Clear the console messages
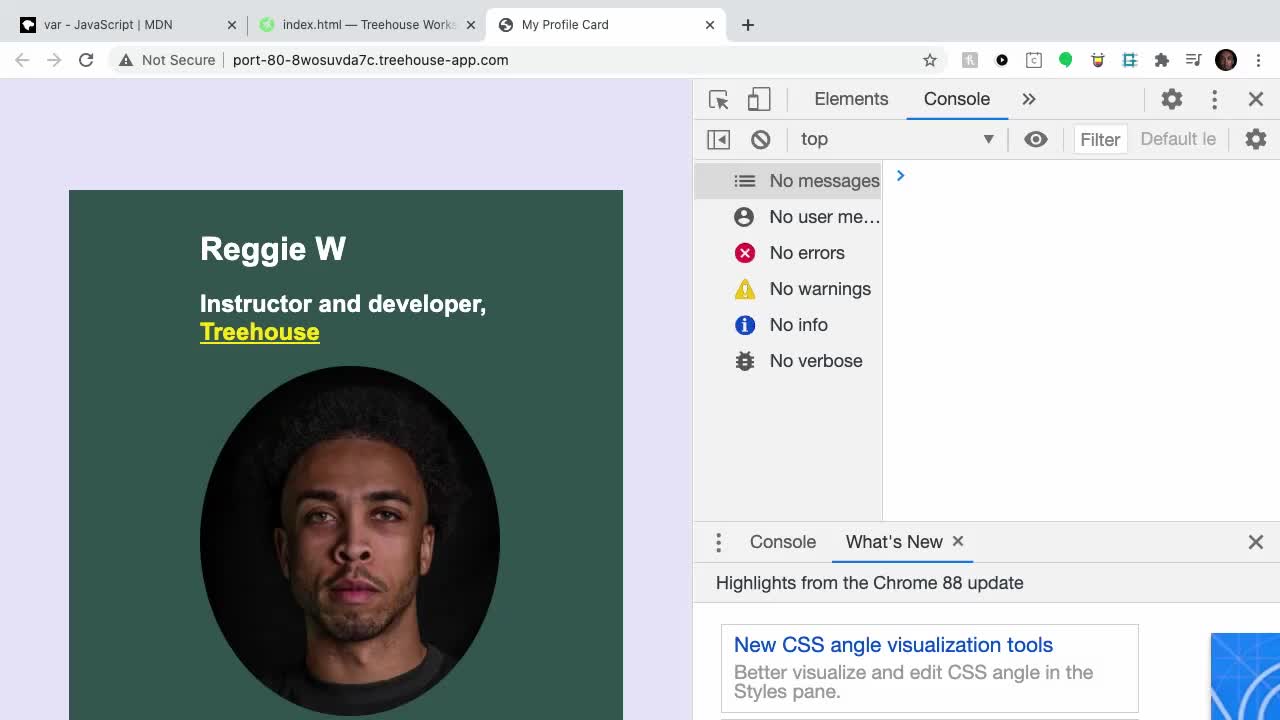 [760, 139]
